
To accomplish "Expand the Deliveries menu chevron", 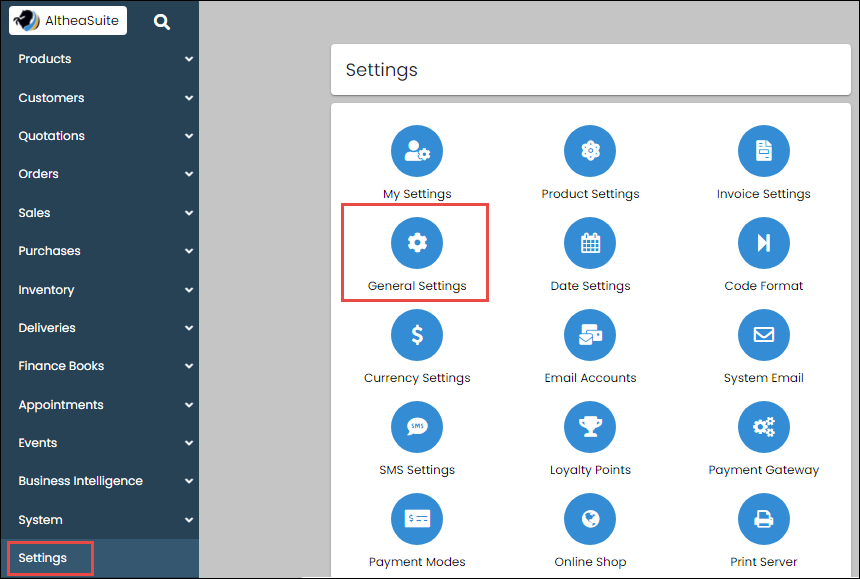I will 189,328.
